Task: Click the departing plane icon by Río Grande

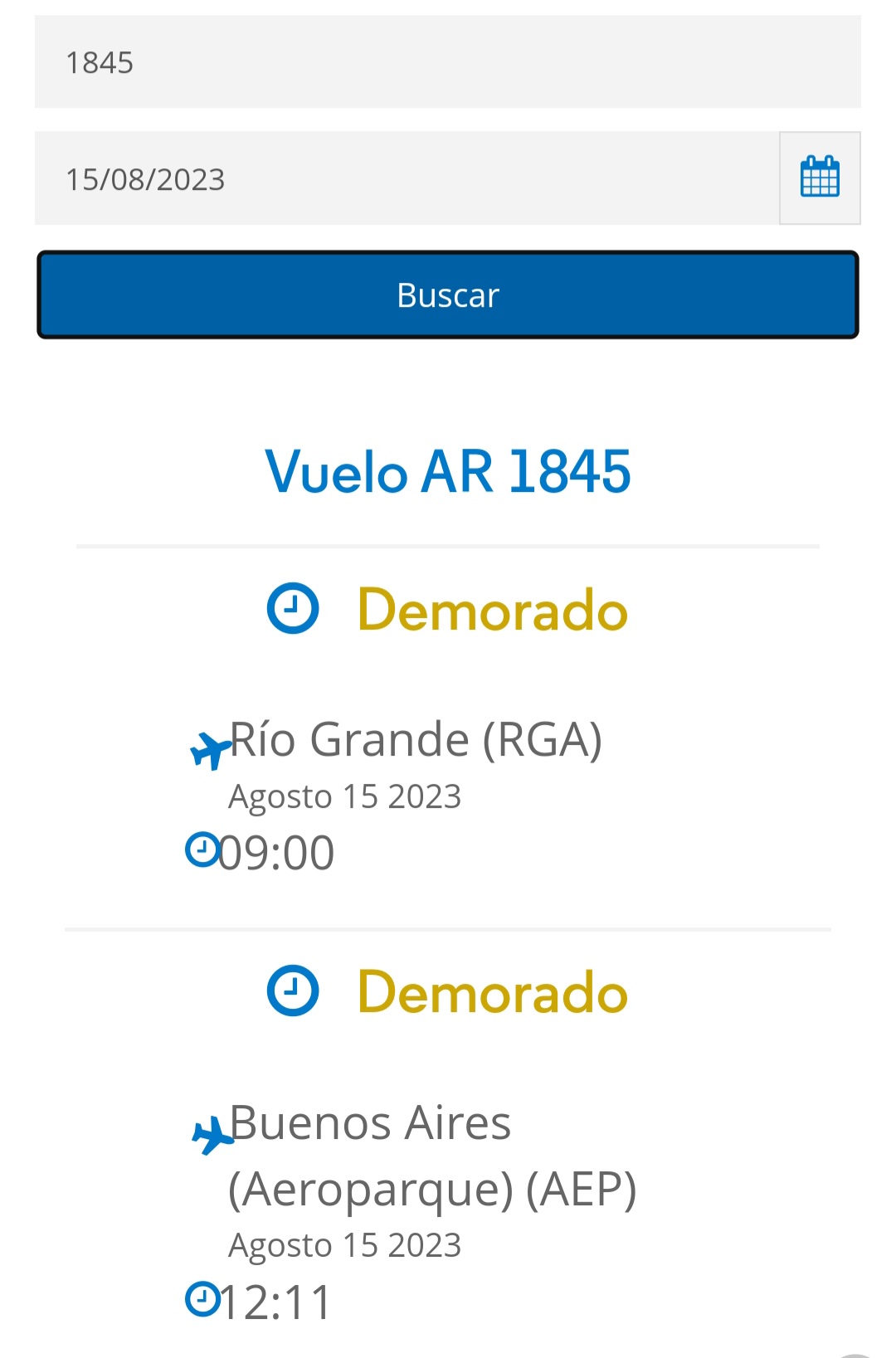Action: point(210,749)
